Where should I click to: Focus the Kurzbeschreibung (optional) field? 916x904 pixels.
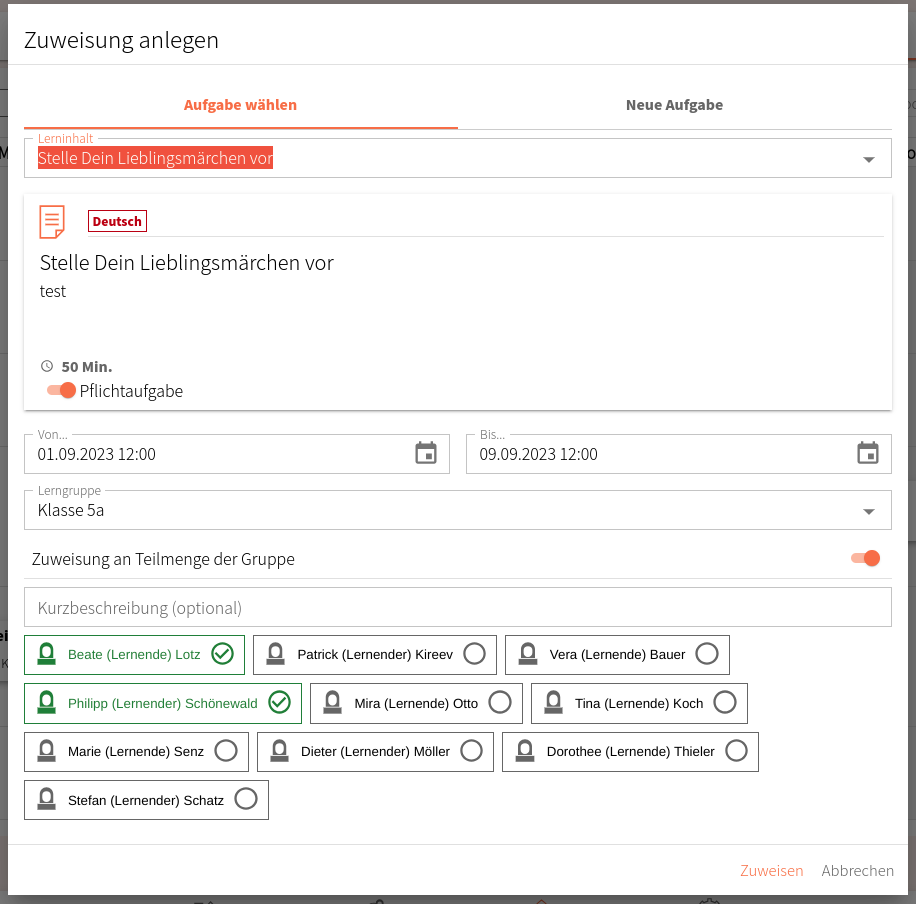pos(458,608)
